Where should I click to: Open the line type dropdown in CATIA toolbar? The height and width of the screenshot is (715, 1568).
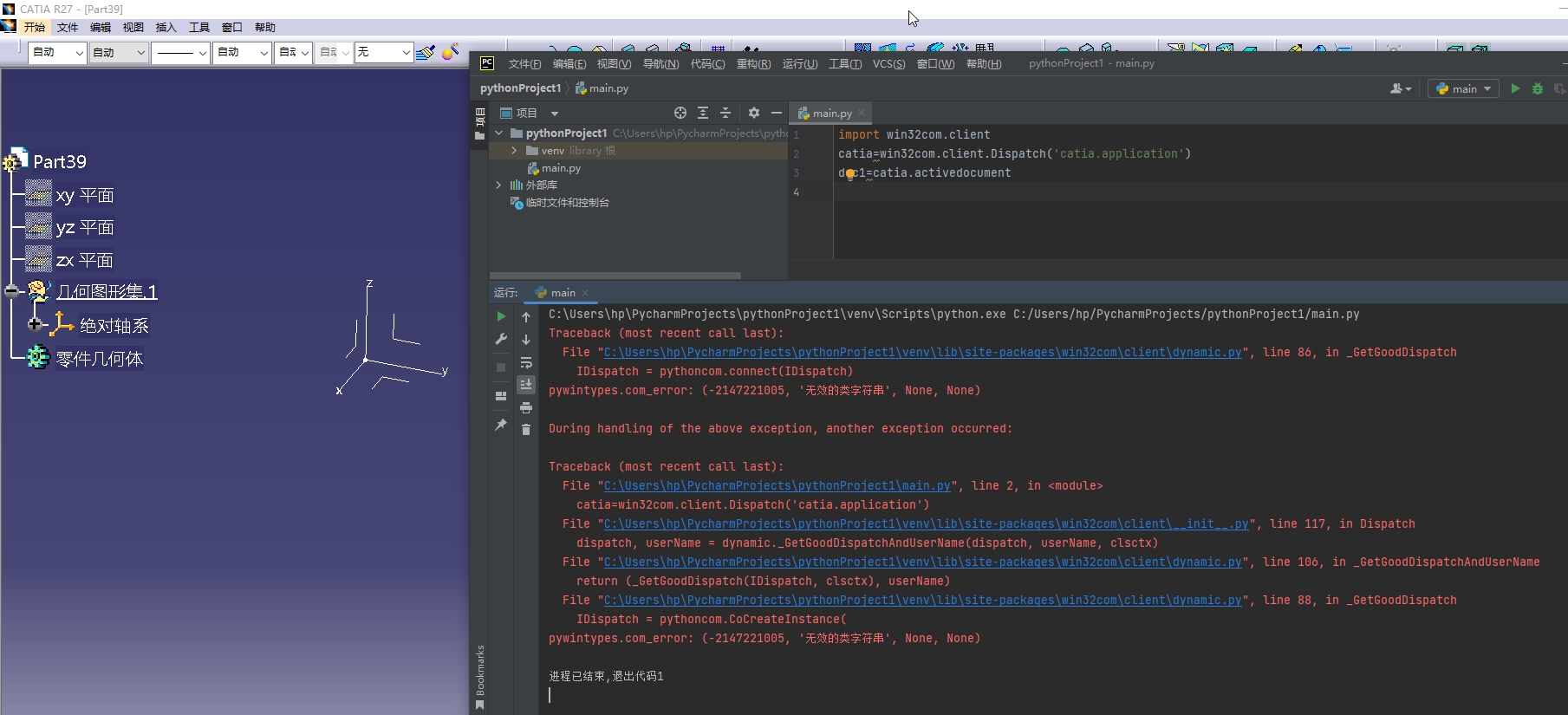click(181, 53)
